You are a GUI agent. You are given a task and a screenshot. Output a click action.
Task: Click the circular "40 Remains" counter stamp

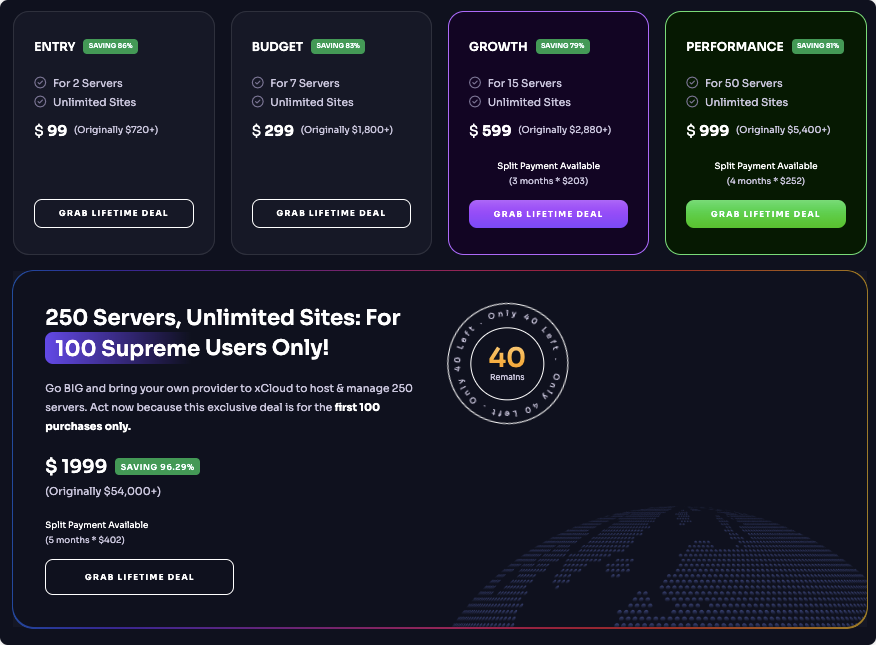click(508, 364)
